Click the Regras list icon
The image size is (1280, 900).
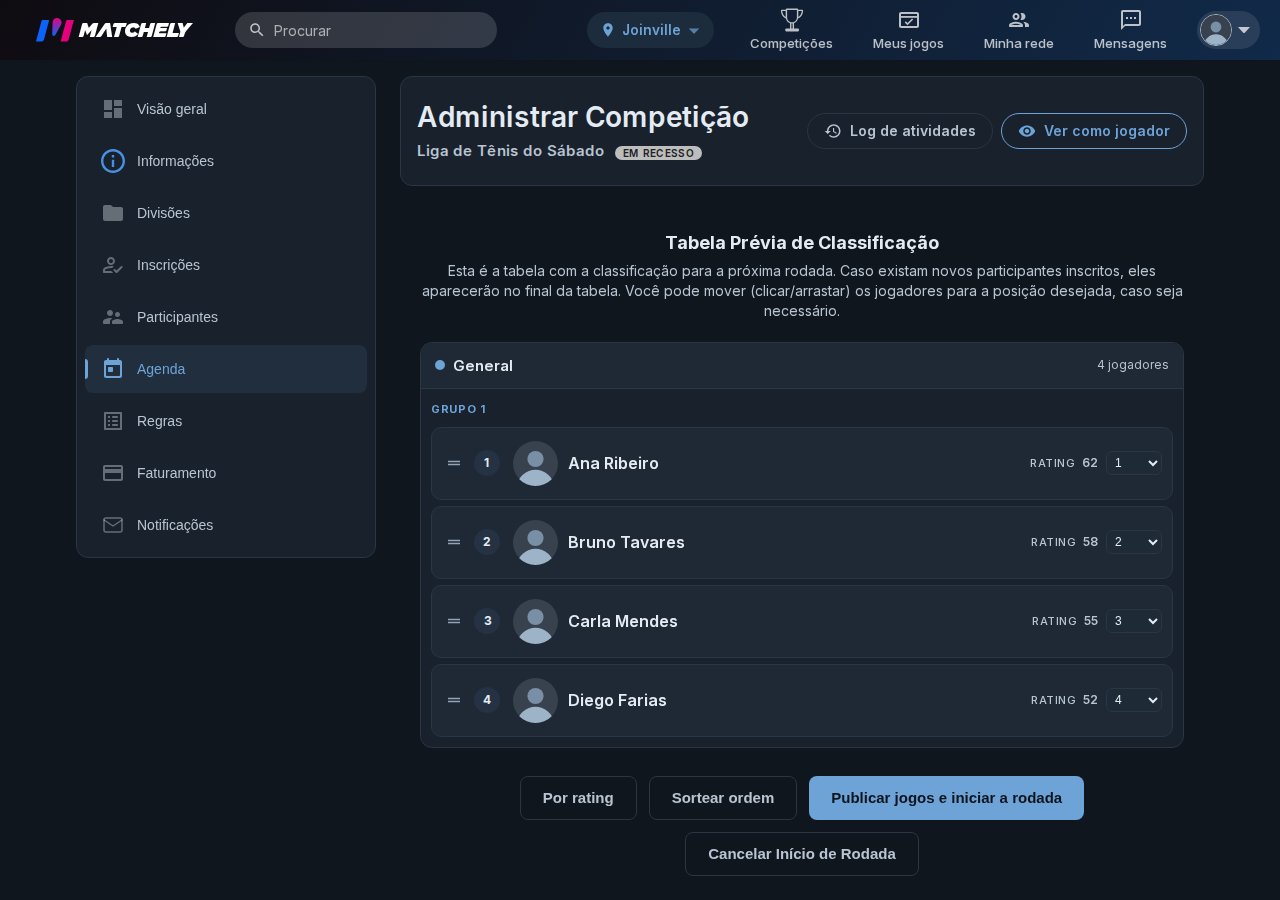(113, 421)
